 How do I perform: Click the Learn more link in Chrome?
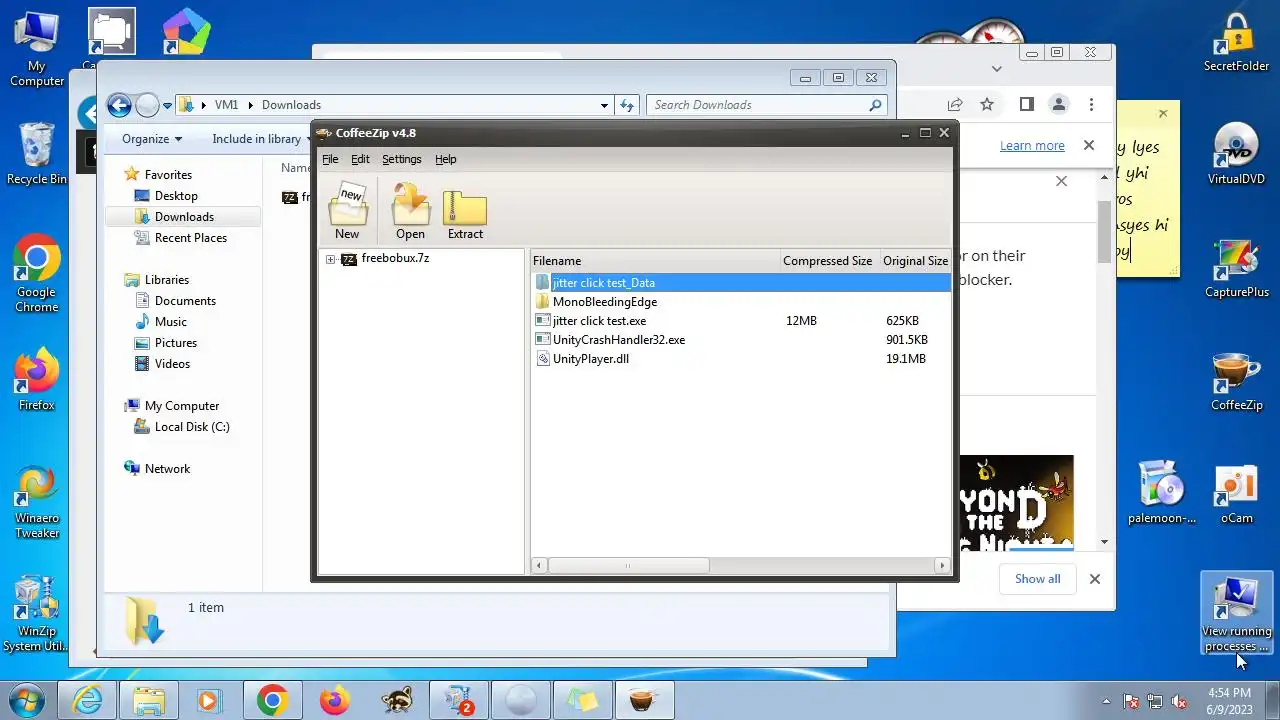(x=1032, y=146)
